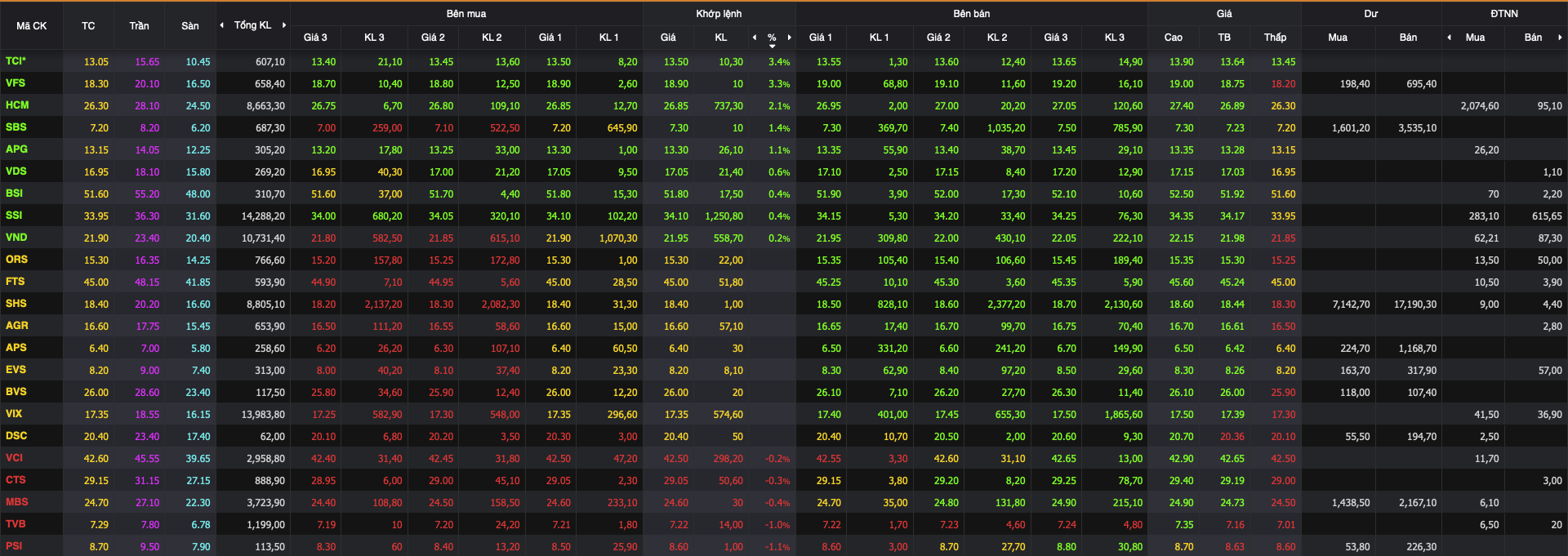This screenshot has width=1568, height=556.
Task: Click the Cao price column header
Action: click(x=1174, y=38)
